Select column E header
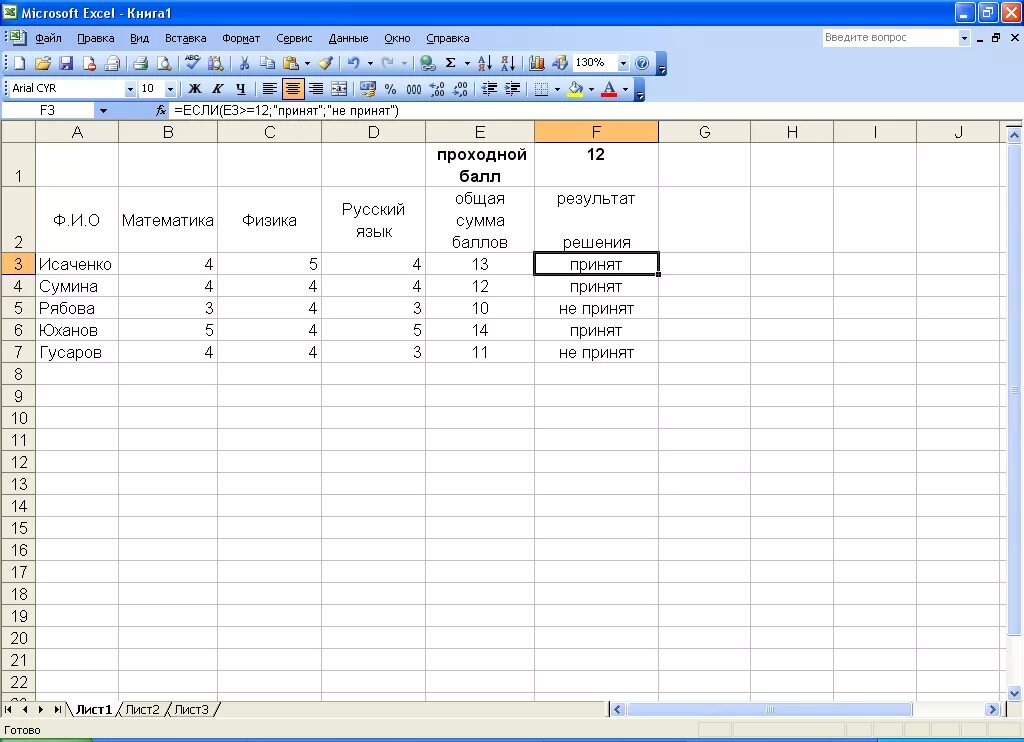The width and height of the screenshot is (1024, 742). pyautogui.click(x=479, y=132)
